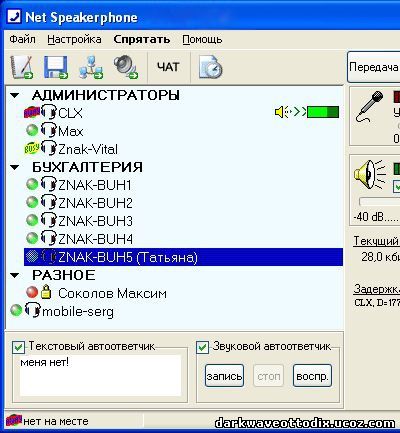Click the padlock icon by Соколов Максим
The height and width of the screenshot is (433, 400).
(x=46, y=292)
